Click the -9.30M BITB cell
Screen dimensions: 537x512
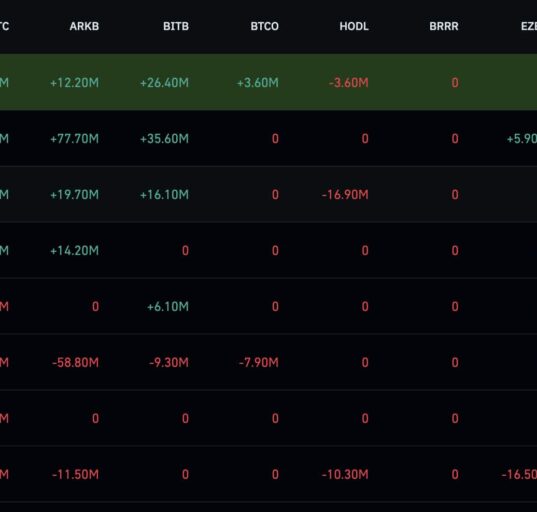coord(169,362)
